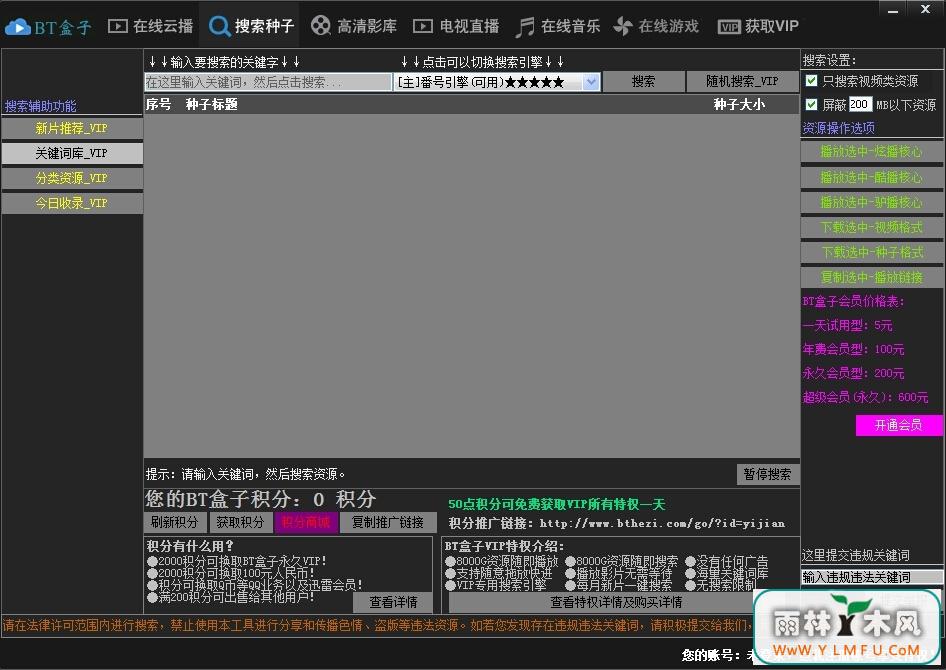This screenshot has width=946, height=670.
Task: Click the 搜索辅助功能 heading text
Action: (x=40, y=106)
